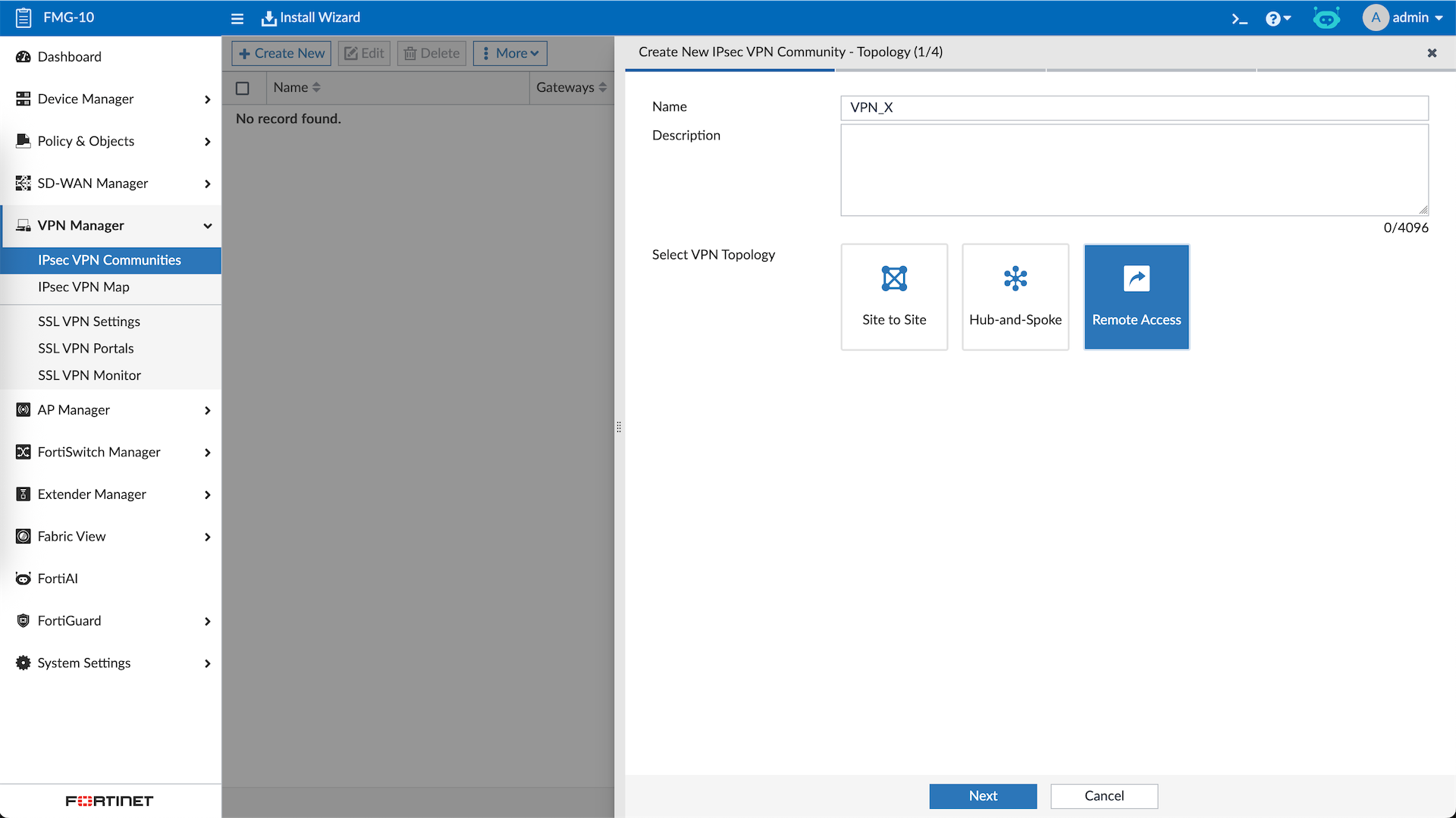
Task: Select the Remote Access topology
Action: [1136, 296]
